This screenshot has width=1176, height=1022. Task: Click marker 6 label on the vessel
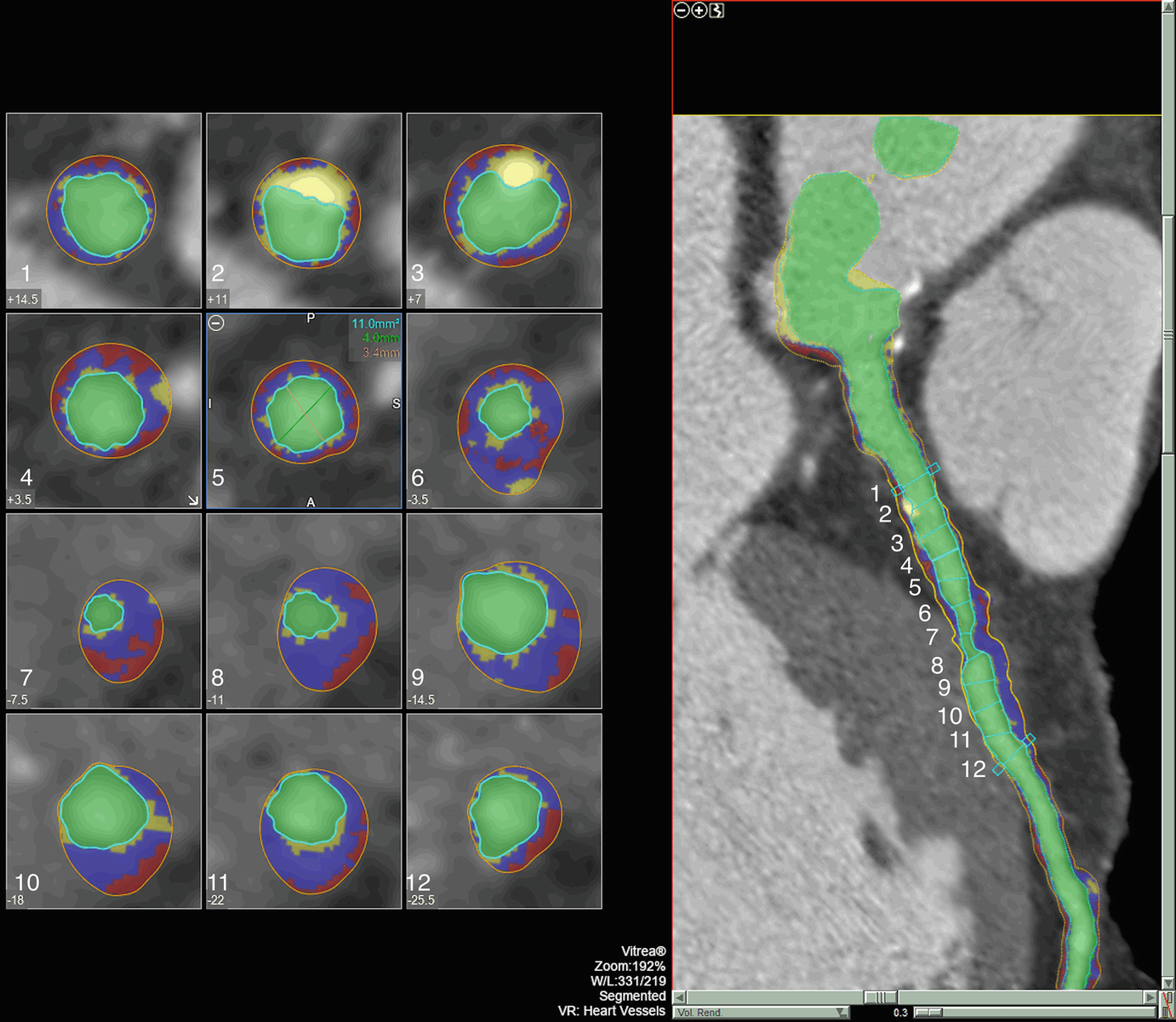click(x=924, y=613)
